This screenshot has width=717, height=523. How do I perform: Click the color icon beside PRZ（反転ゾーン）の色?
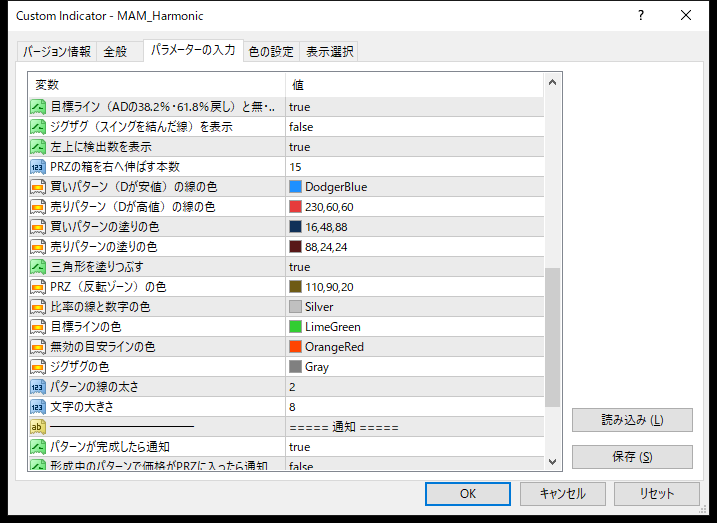38,287
